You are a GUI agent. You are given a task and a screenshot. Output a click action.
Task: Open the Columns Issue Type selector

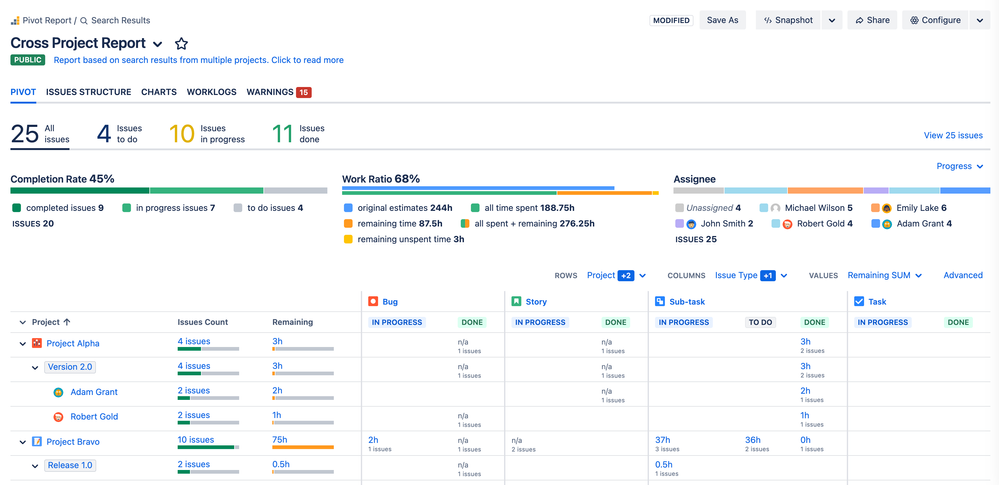[x=751, y=275]
